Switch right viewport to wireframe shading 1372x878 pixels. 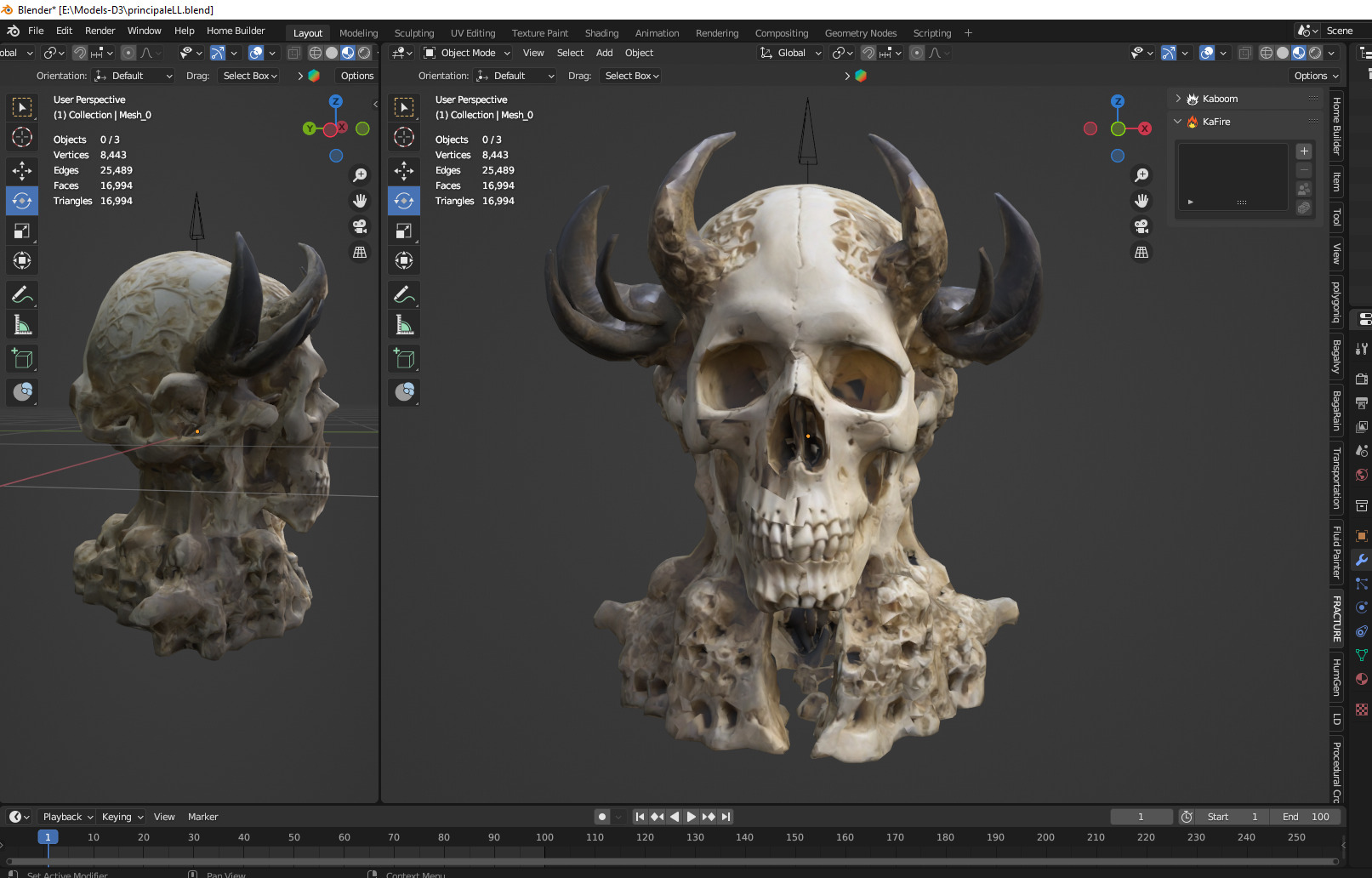(x=1267, y=53)
